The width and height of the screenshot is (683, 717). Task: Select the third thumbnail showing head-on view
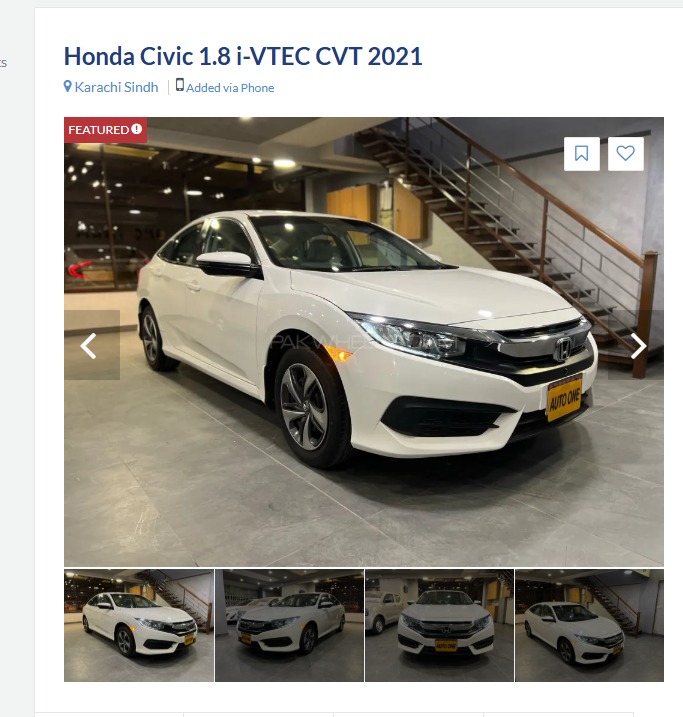coord(439,625)
